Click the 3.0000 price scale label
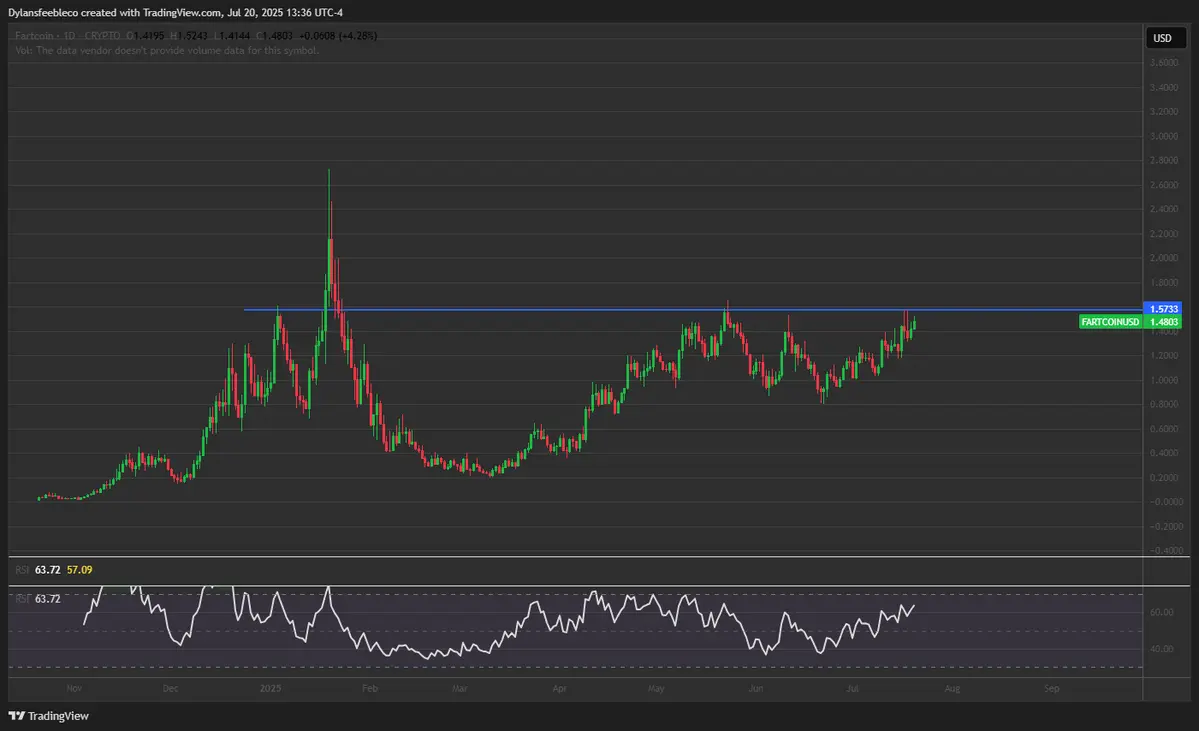Viewport: 1199px width, 731px height. (x=1164, y=136)
